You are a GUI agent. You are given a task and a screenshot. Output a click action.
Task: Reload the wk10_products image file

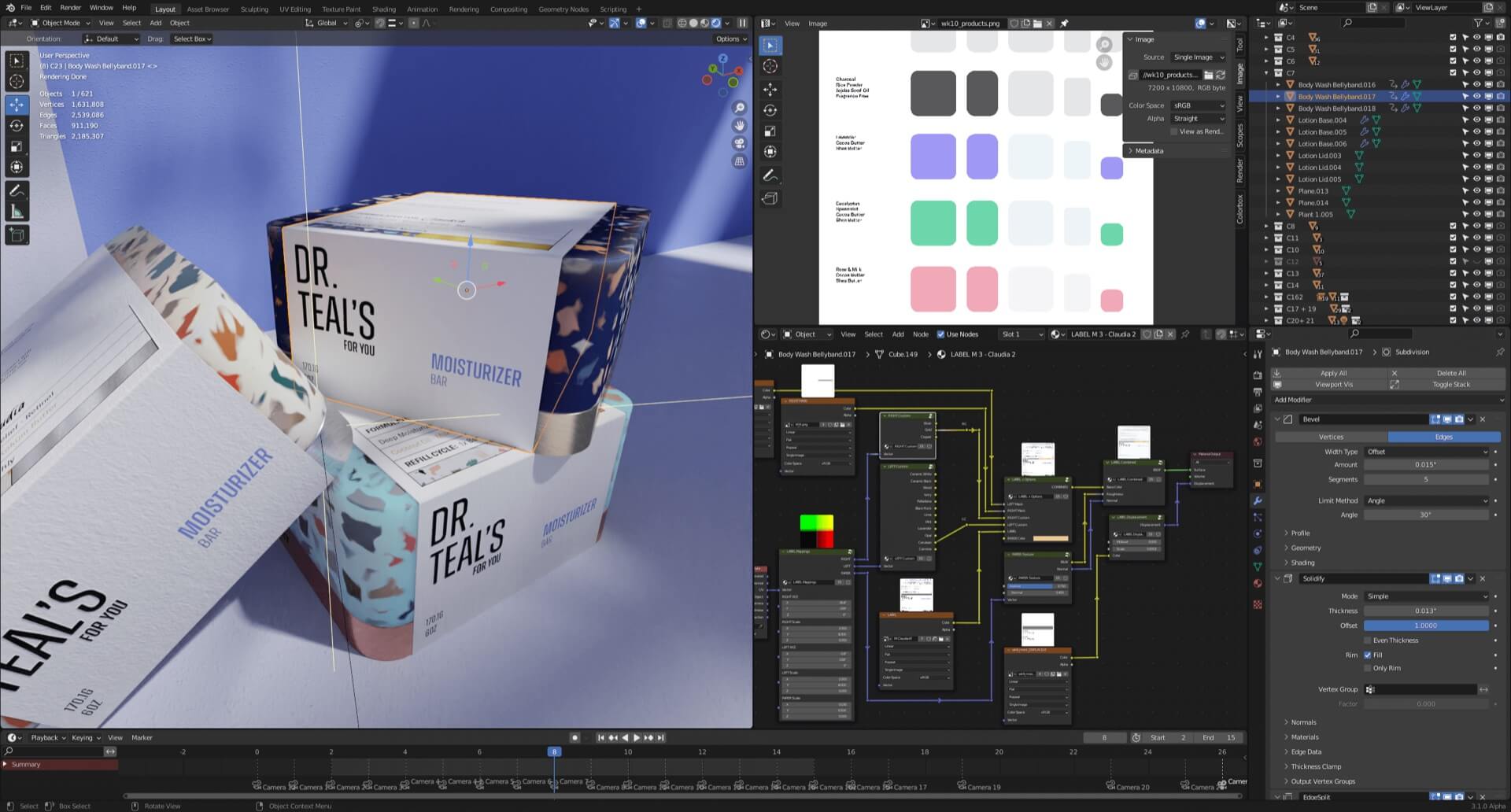1221,75
